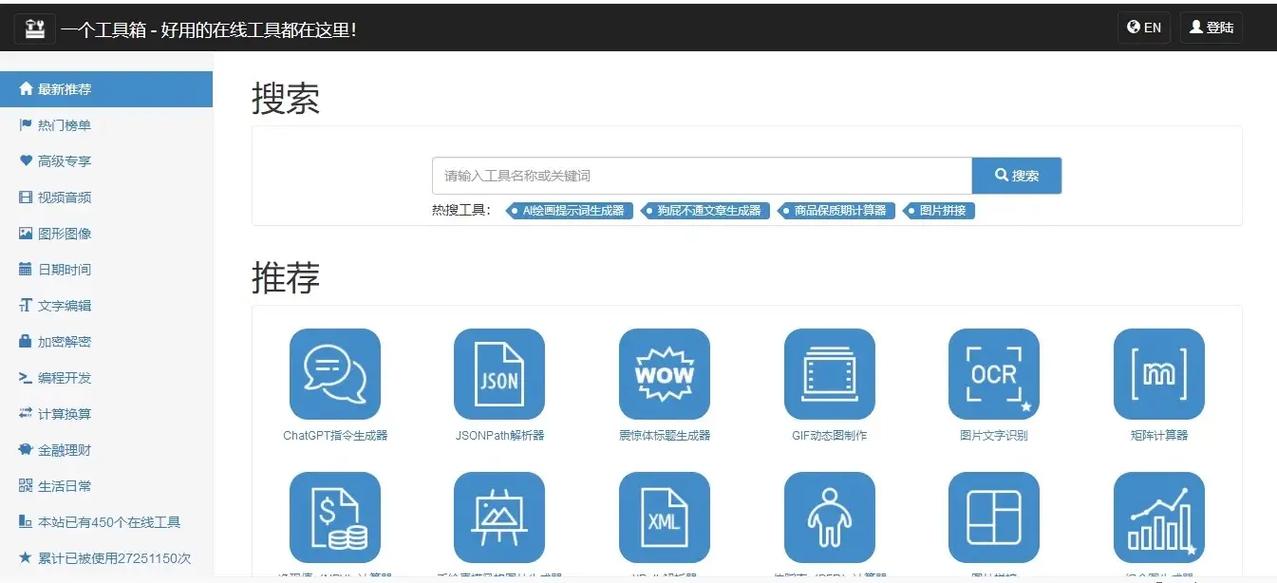
Task: Select the body figure calculator icon
Action: [x=829, y=518]
